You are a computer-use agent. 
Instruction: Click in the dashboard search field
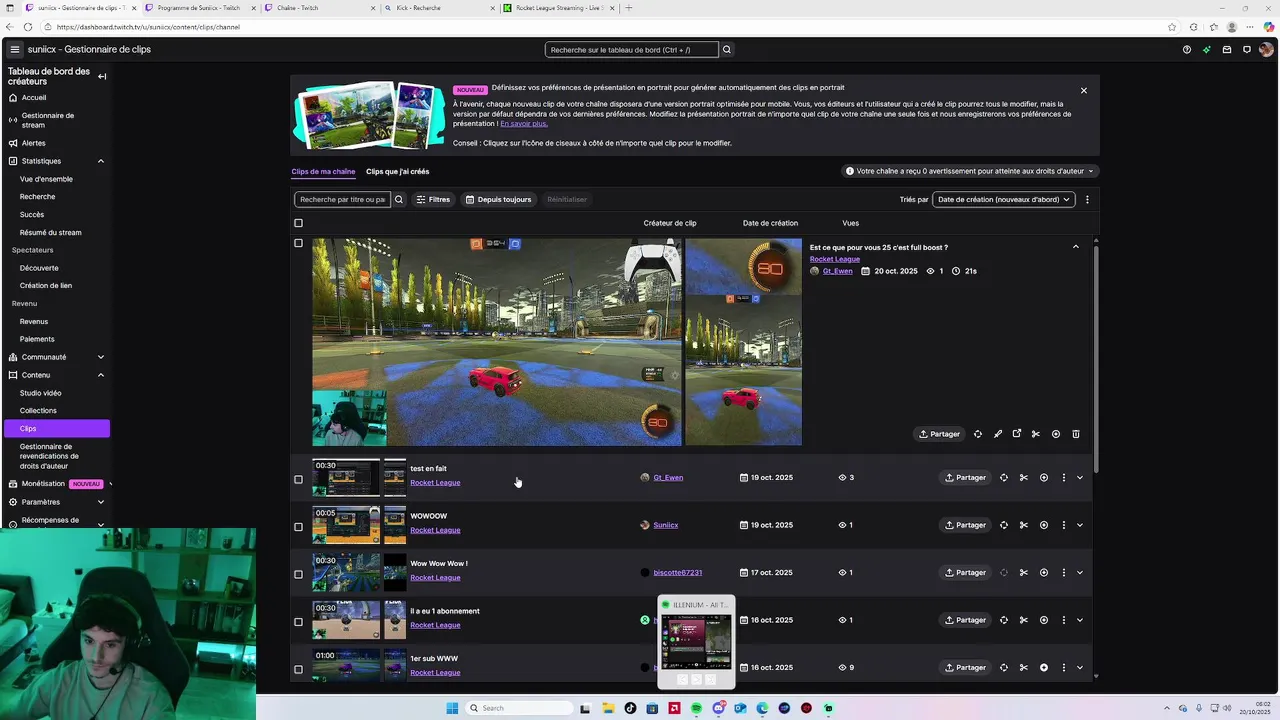(632, 49)
